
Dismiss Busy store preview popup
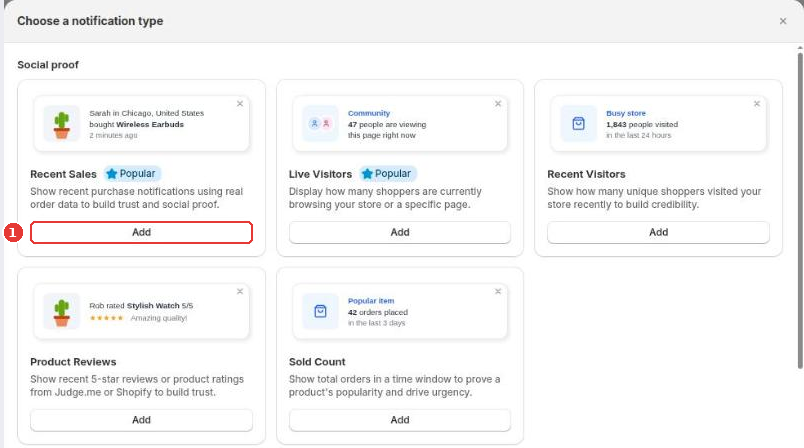point(756,104)
